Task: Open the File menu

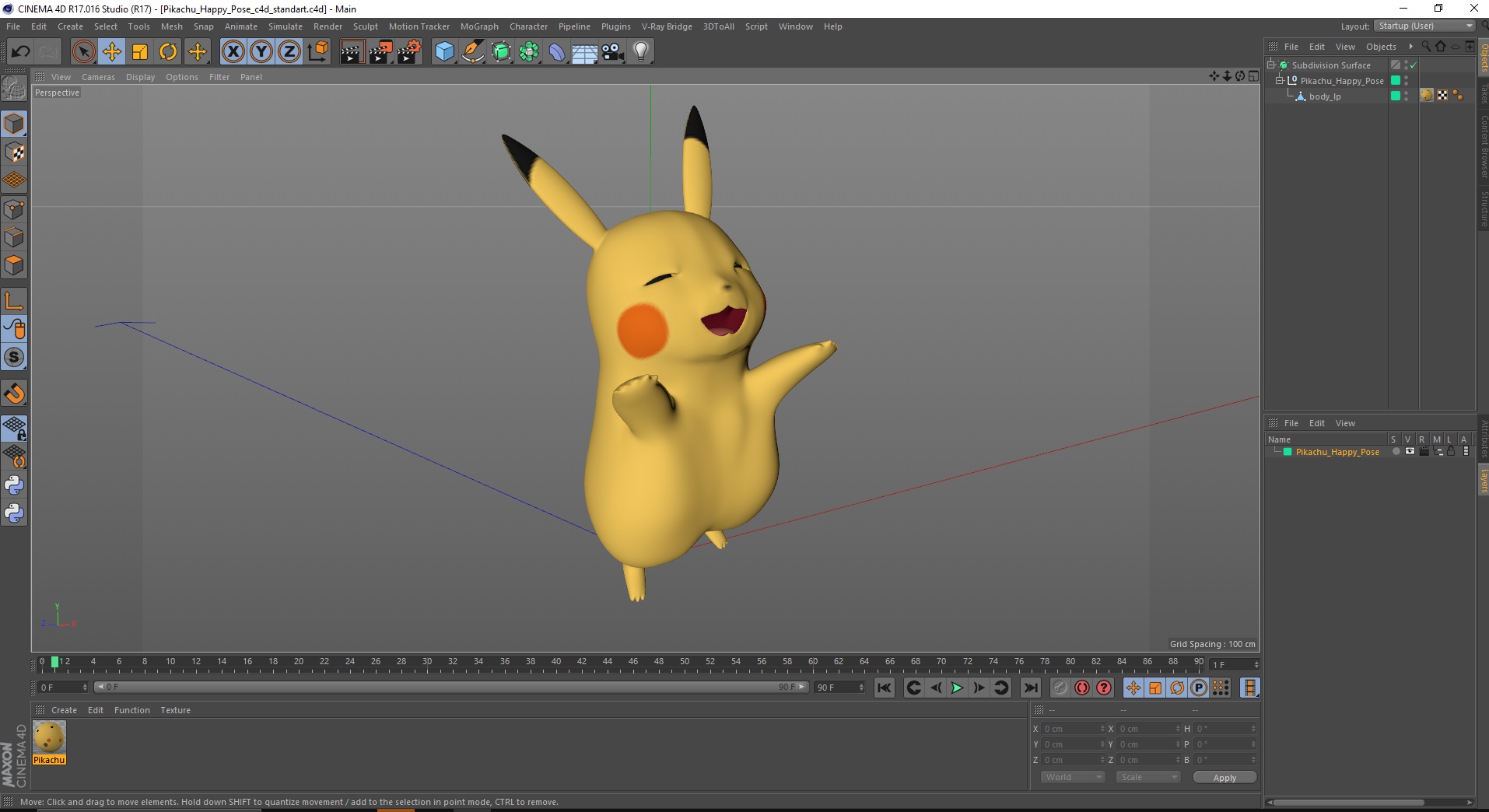Action: (13, 26)
